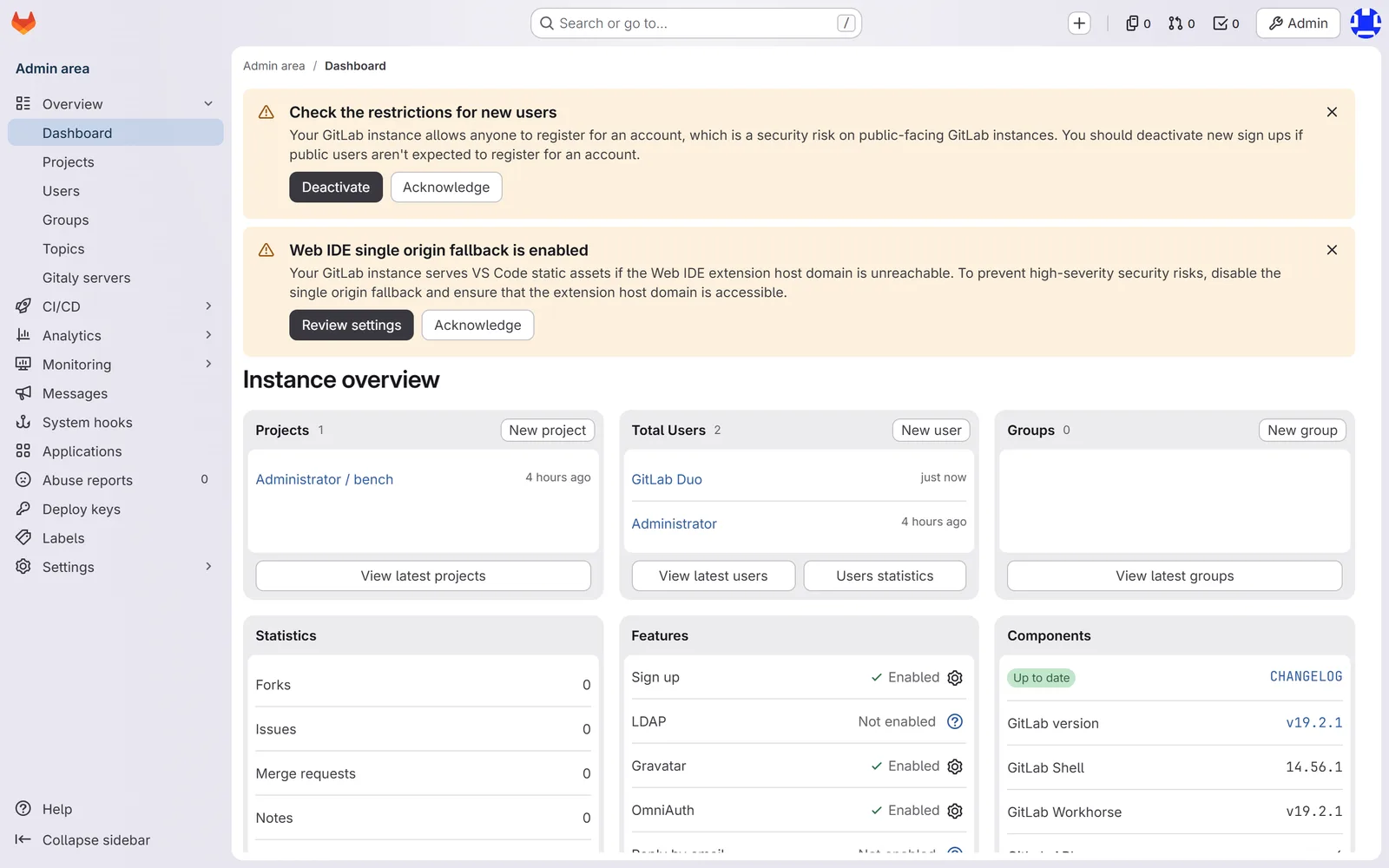The width and height of the screenshot is (1389, 868).
Task: Click the Overview sidebar icon
Action: (x=23, y=104)
